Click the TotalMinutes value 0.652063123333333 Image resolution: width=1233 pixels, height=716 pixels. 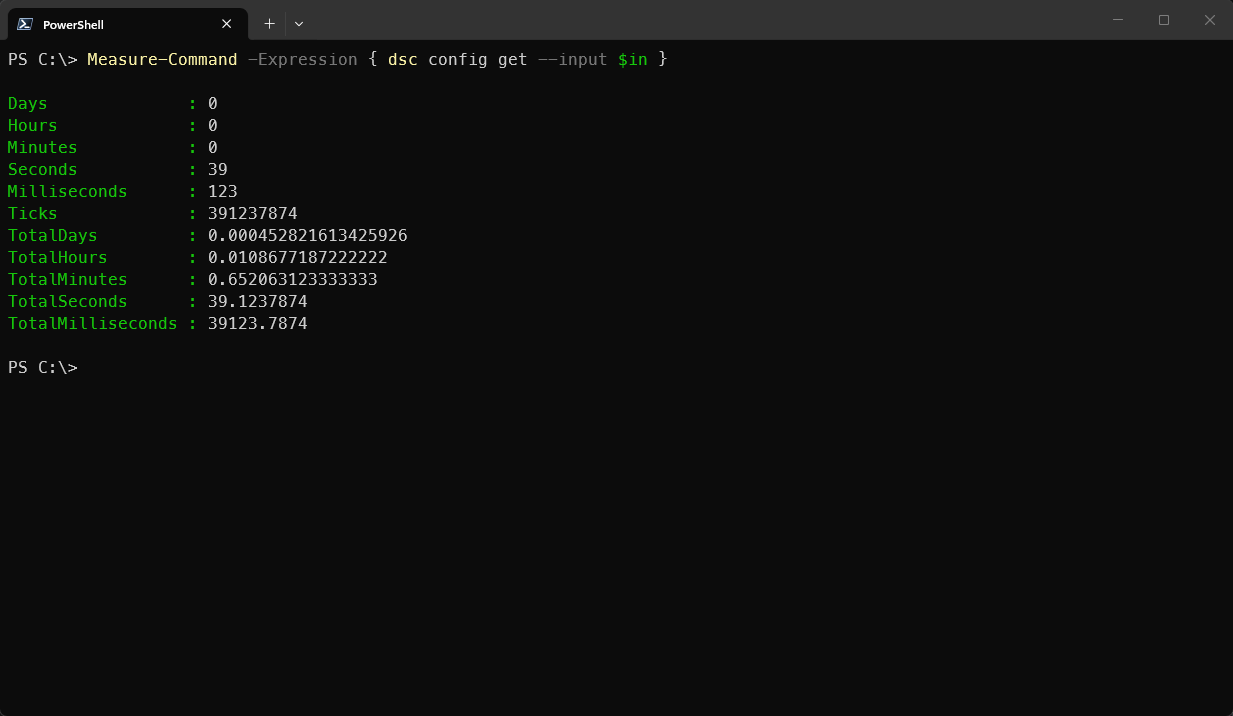[293, 280]
